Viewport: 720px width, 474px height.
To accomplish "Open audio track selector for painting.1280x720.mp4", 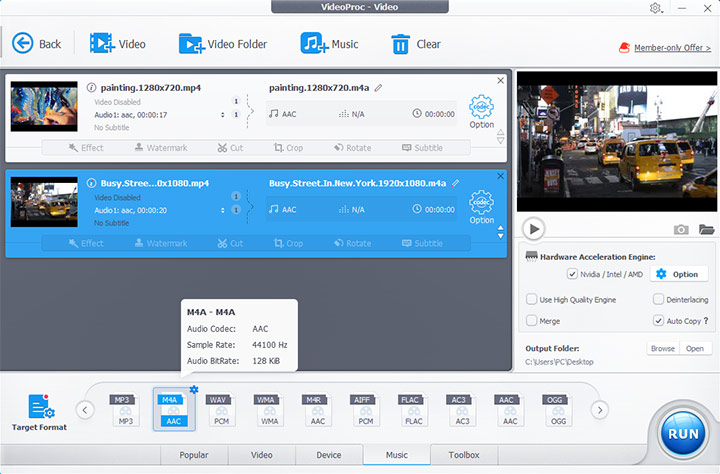I will pos(223,115).
